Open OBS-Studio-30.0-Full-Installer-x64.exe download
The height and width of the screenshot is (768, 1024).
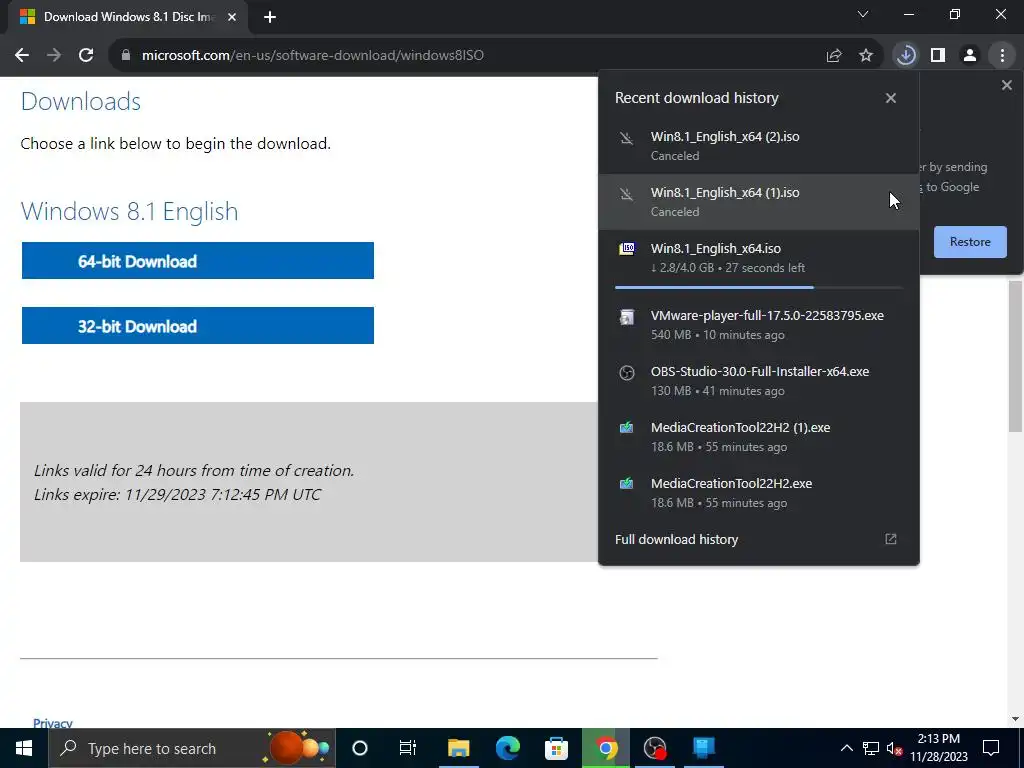[759, 381]
